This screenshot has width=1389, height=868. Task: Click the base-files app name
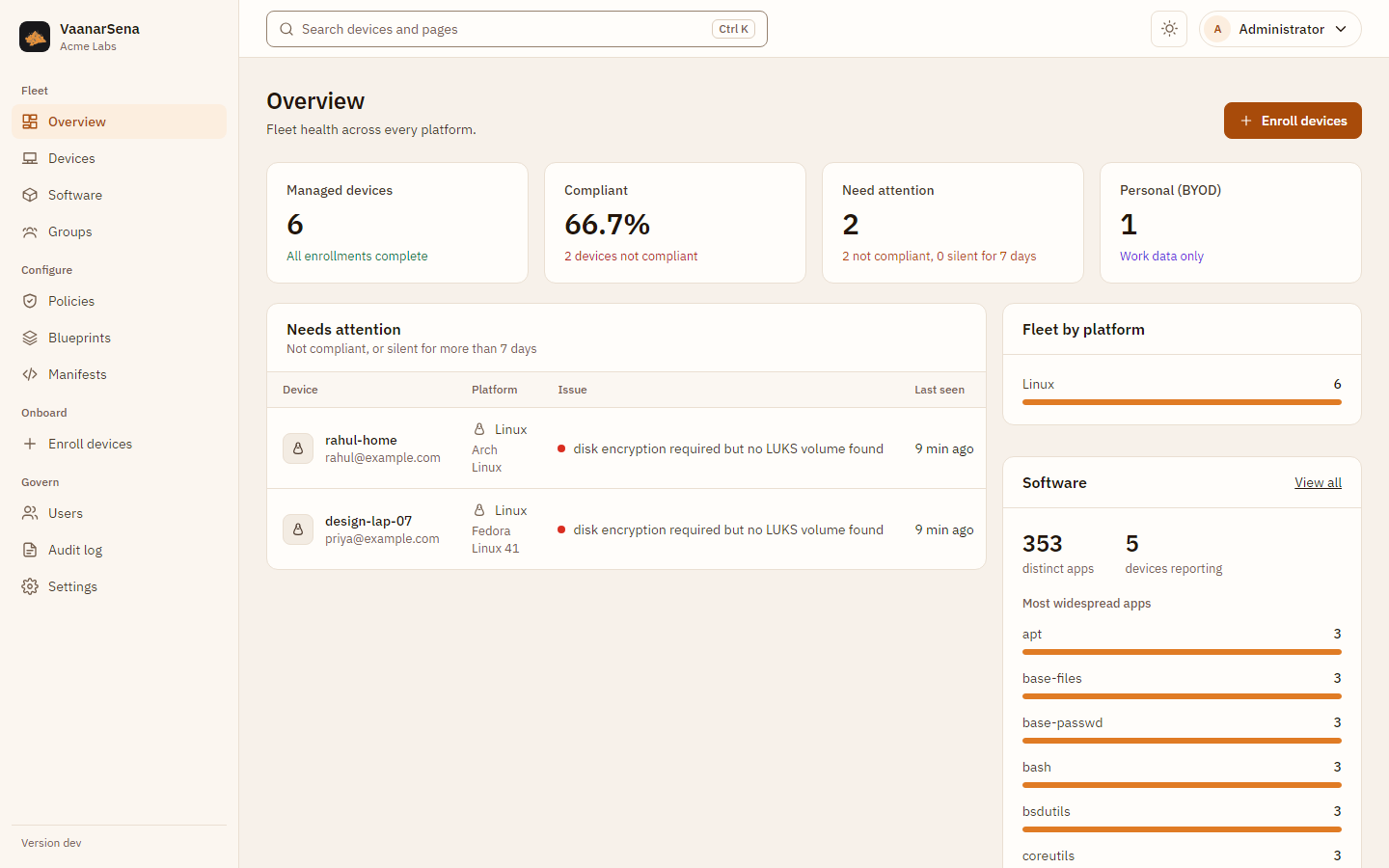[1052, 678]
